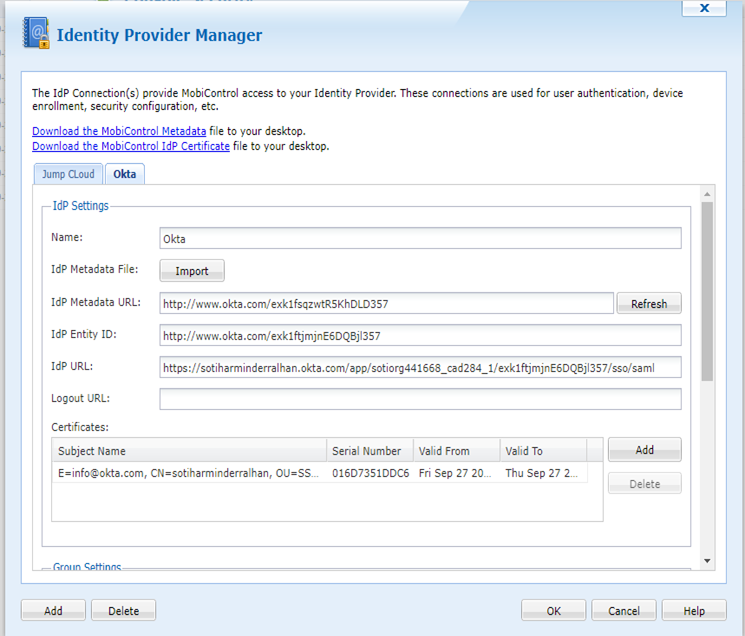
Task: Select the Okta tab
Action: point(125,174)
